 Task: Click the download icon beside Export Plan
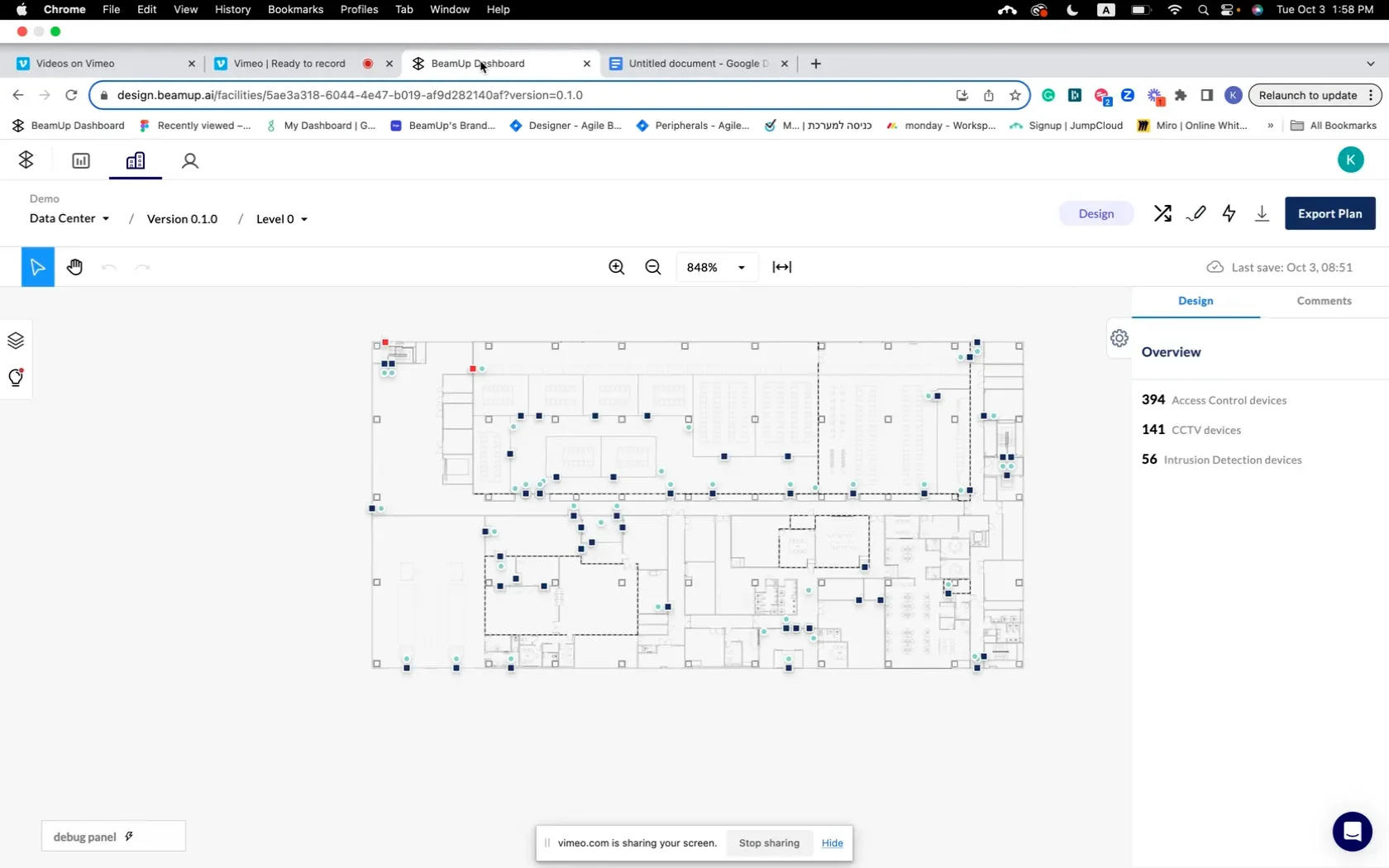coord(1262,213)
